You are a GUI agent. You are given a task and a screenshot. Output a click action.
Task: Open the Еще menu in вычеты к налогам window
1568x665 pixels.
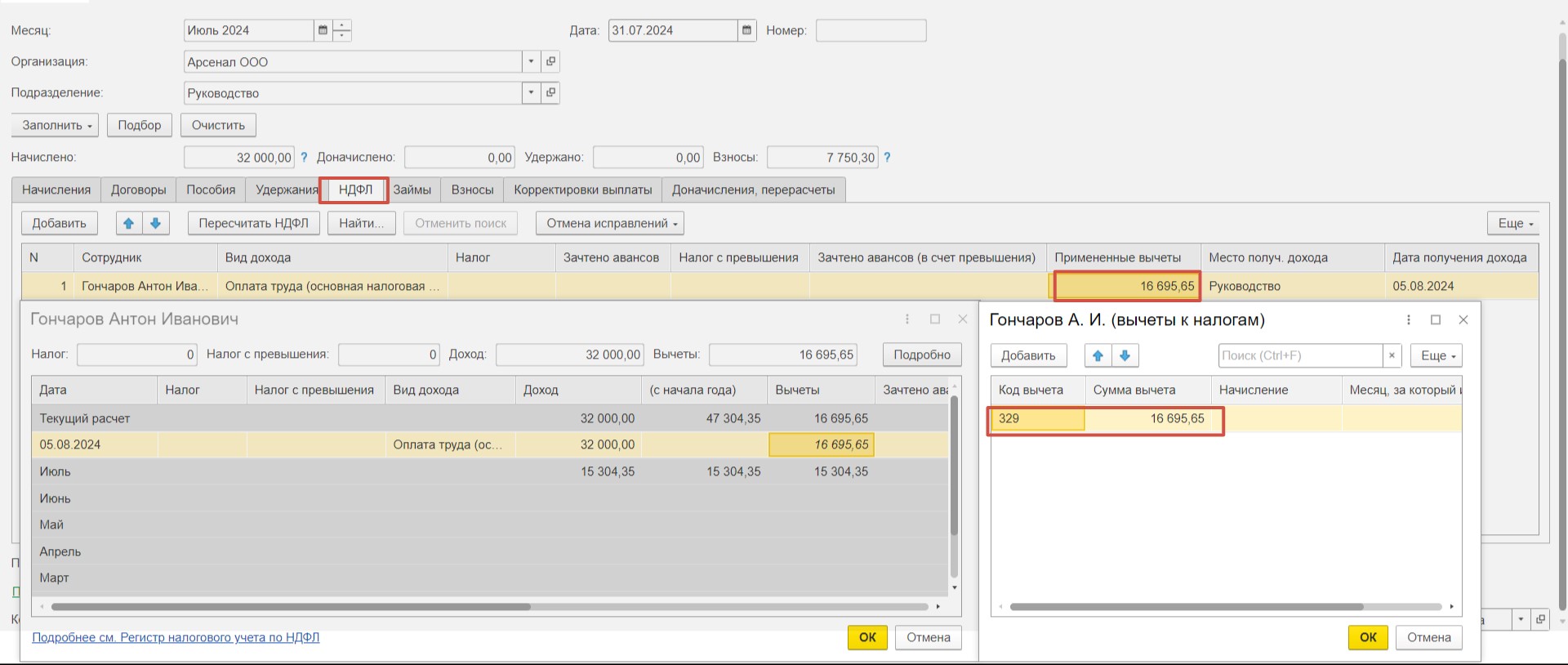tap(1438, 355)
